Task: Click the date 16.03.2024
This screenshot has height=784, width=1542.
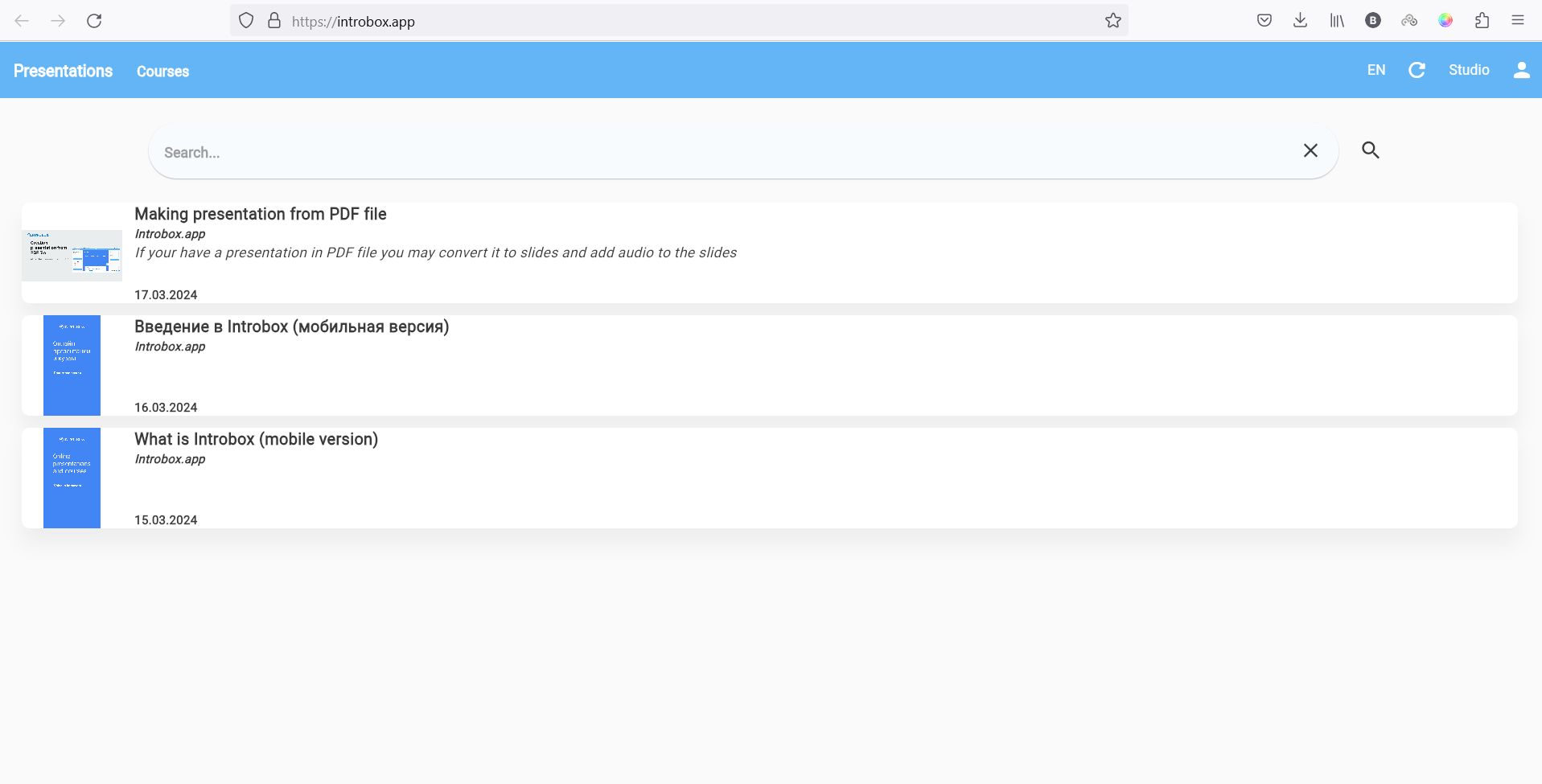Action: coord(166,408)
